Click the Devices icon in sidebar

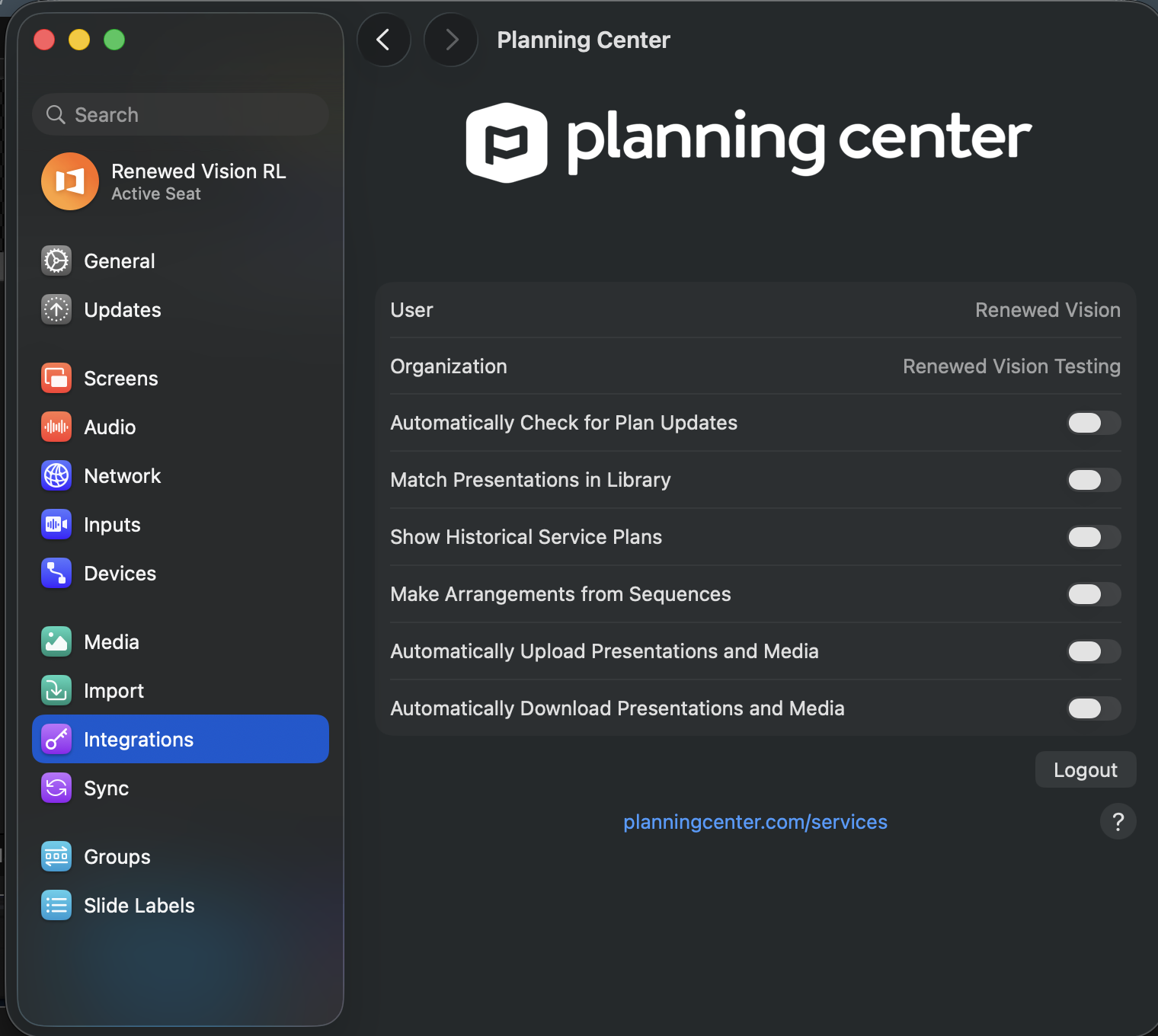(56, 574)
